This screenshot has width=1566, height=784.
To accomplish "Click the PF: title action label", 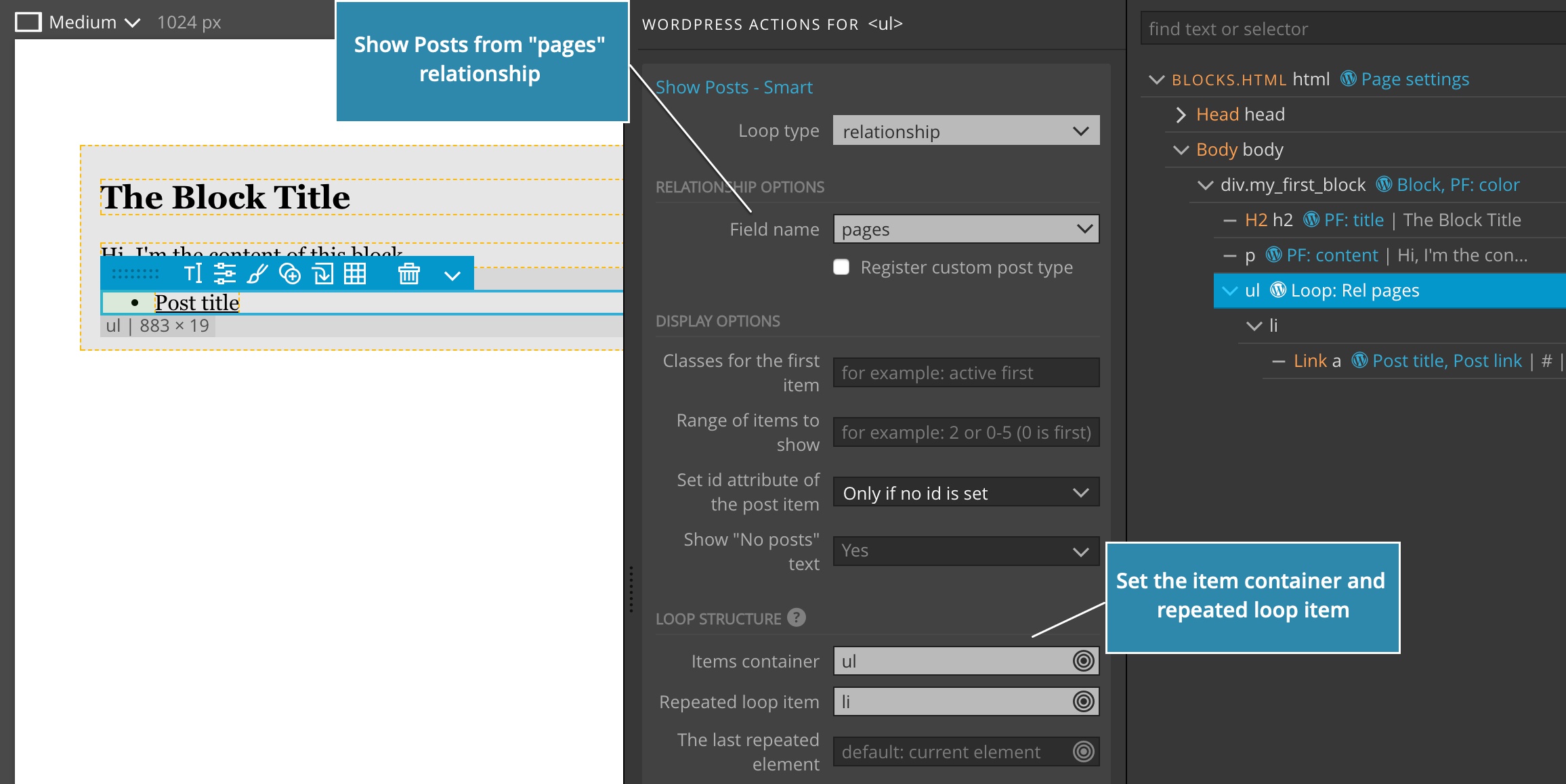I will 1354,220.
